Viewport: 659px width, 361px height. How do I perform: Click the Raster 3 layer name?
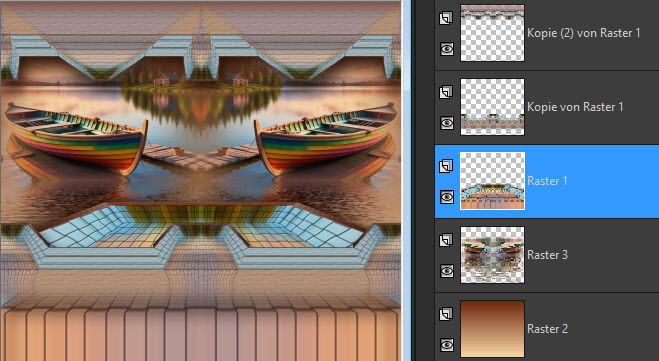click(548, 255)
